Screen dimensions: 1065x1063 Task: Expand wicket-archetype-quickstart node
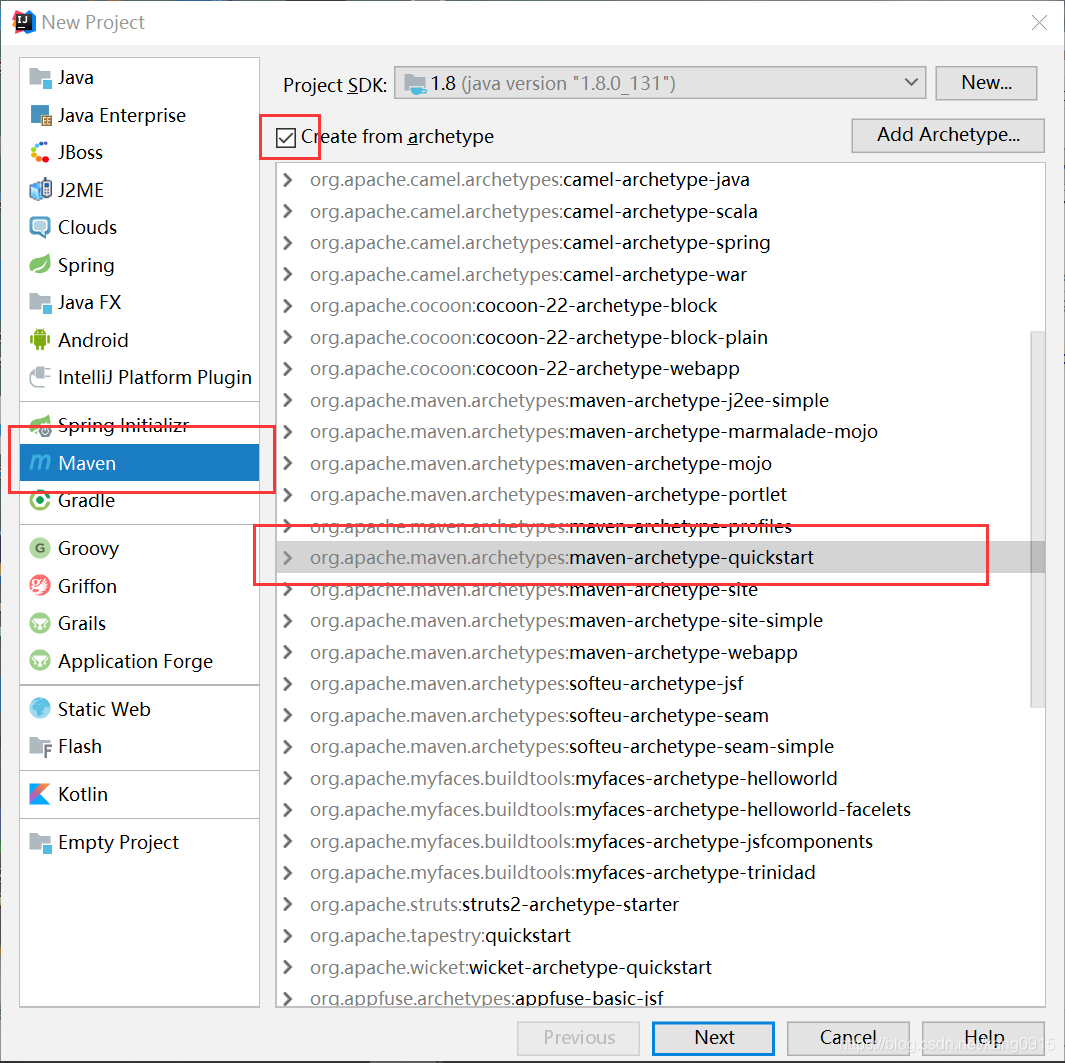[x=288, y=967]
